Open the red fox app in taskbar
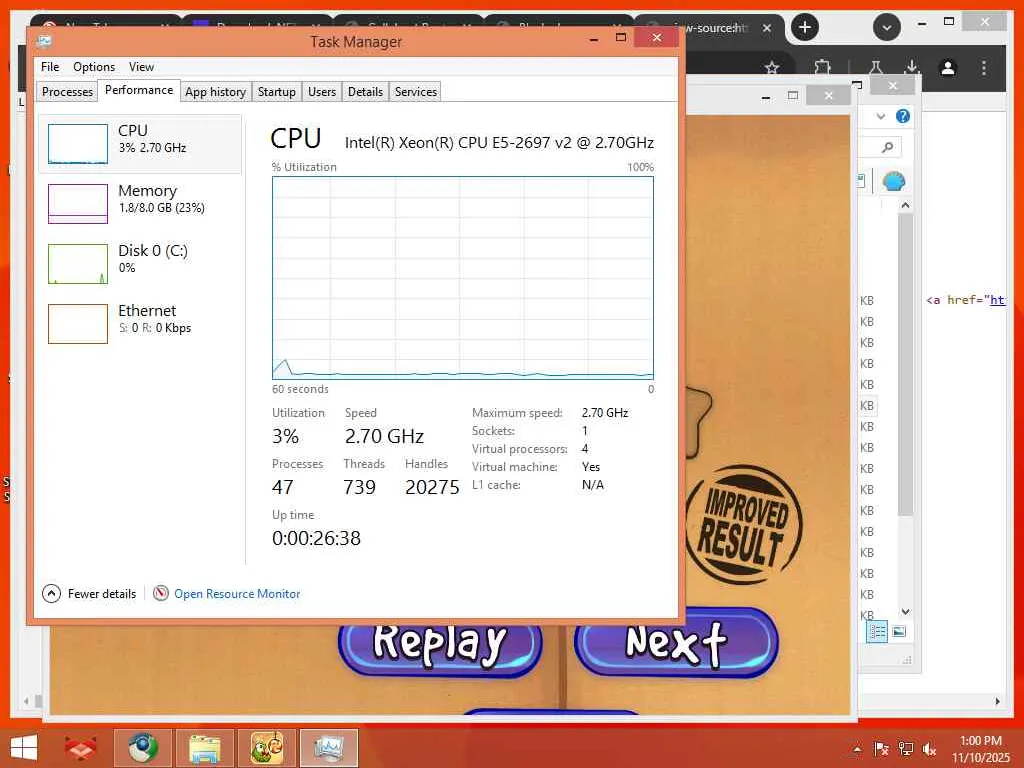The height and width of the screenshot is (768, 1024). 80,748
